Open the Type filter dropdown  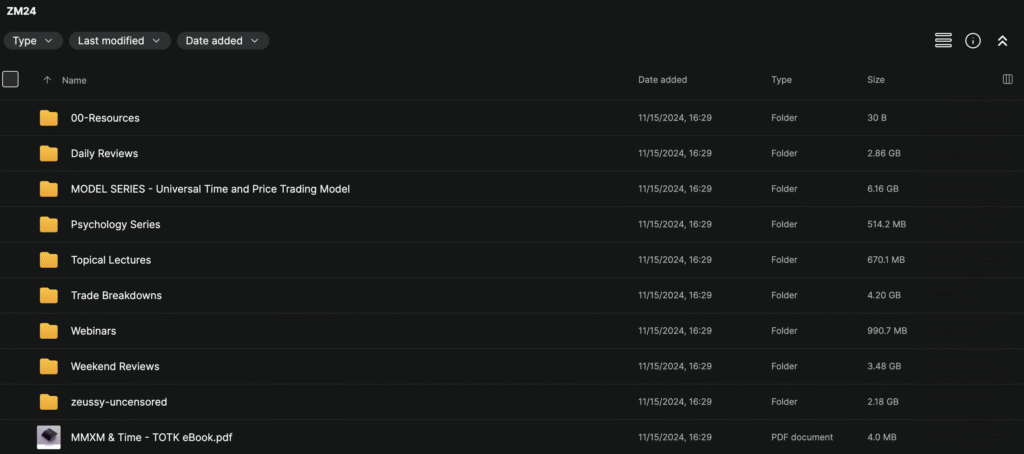click(33, 41)
